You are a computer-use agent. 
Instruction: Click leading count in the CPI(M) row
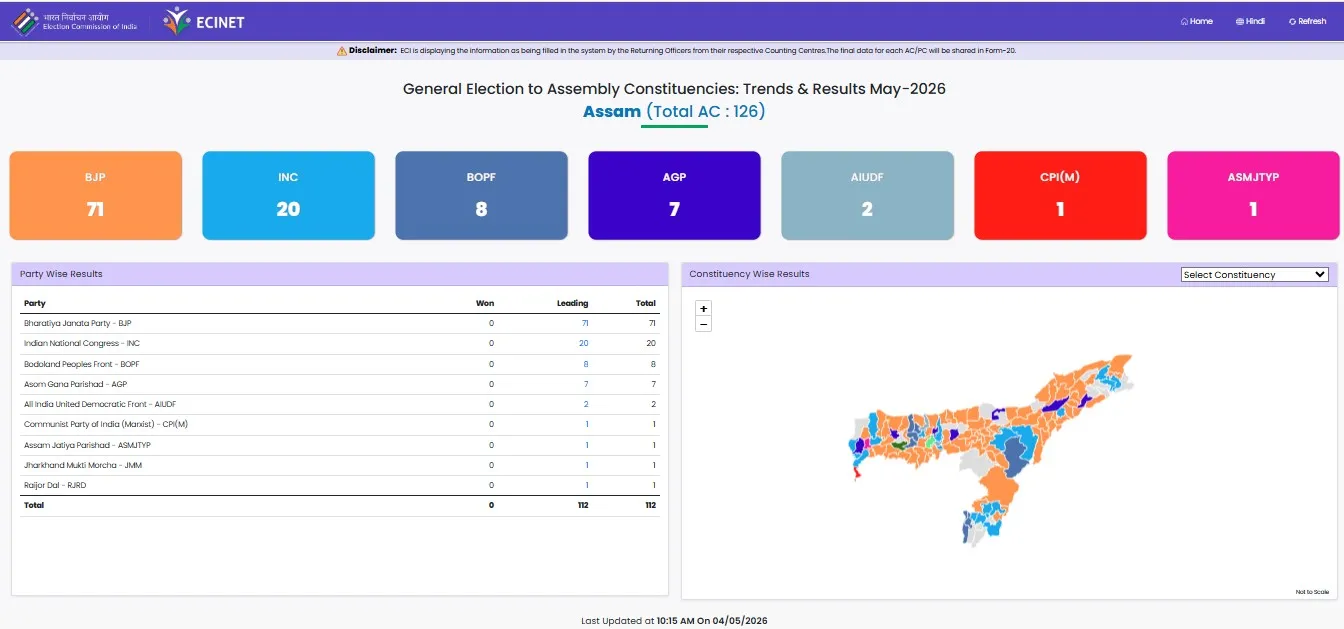tap(587, 424)
